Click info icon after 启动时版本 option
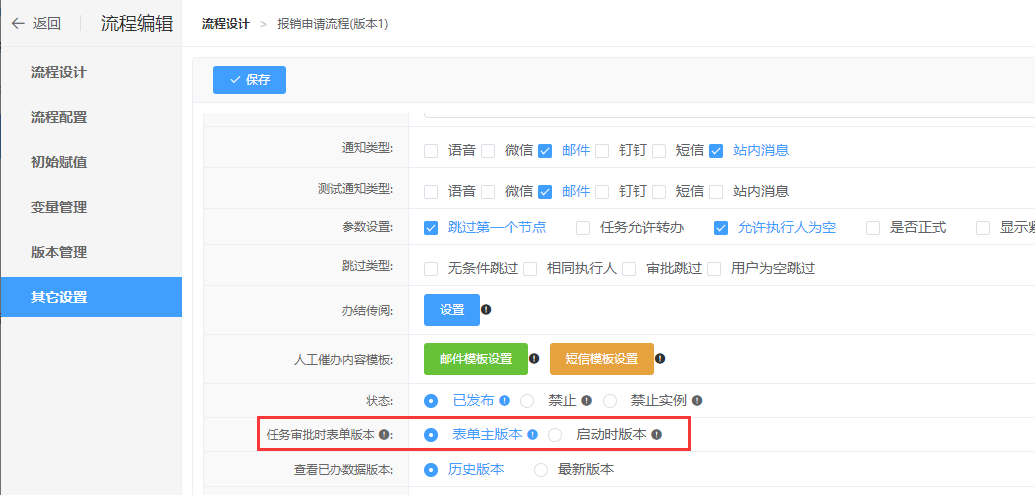Screen dimensions: 1035x495 [x=657, y=435]
